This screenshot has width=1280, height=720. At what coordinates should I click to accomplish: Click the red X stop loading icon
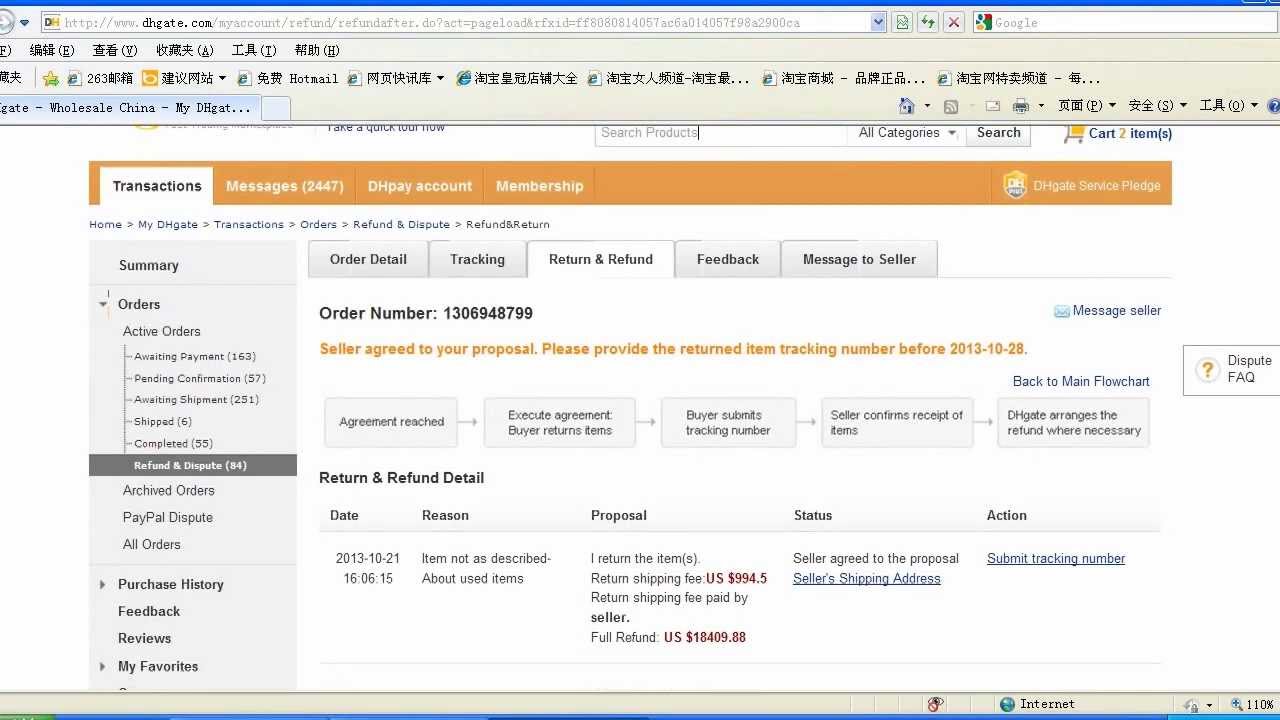tap(954, 22)
